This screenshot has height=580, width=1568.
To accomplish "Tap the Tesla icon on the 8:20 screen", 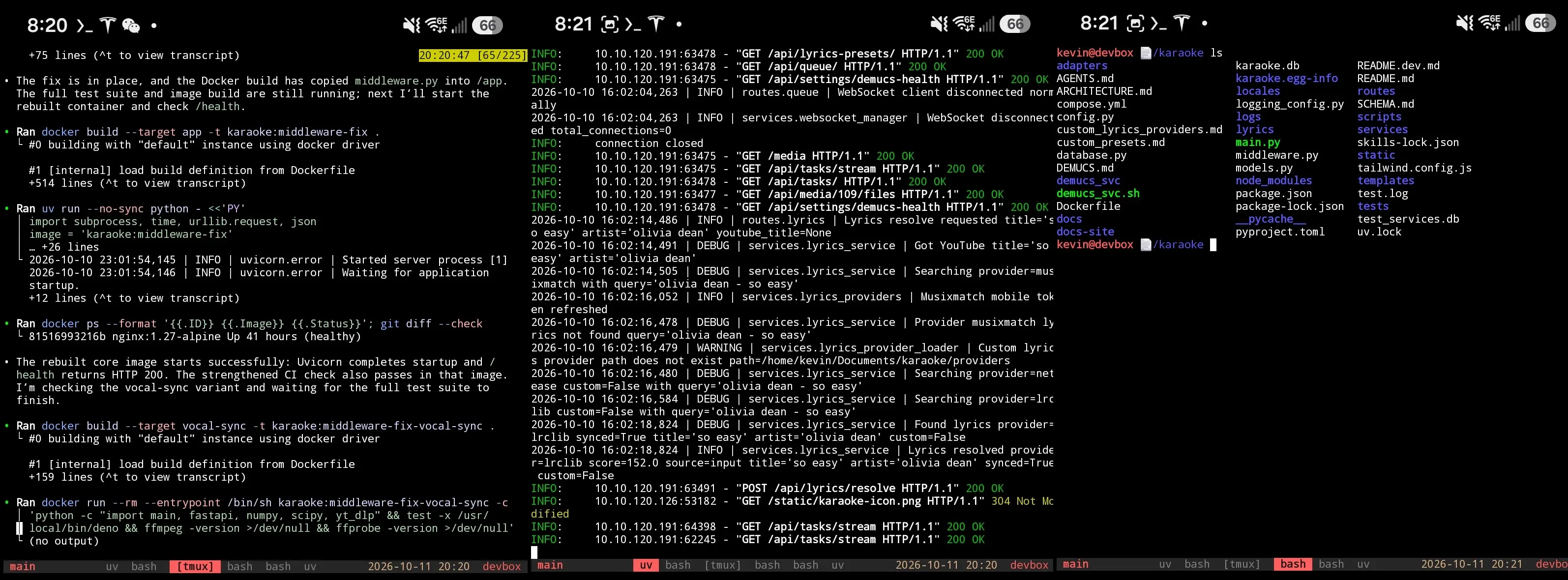I will tap(108, 25).
